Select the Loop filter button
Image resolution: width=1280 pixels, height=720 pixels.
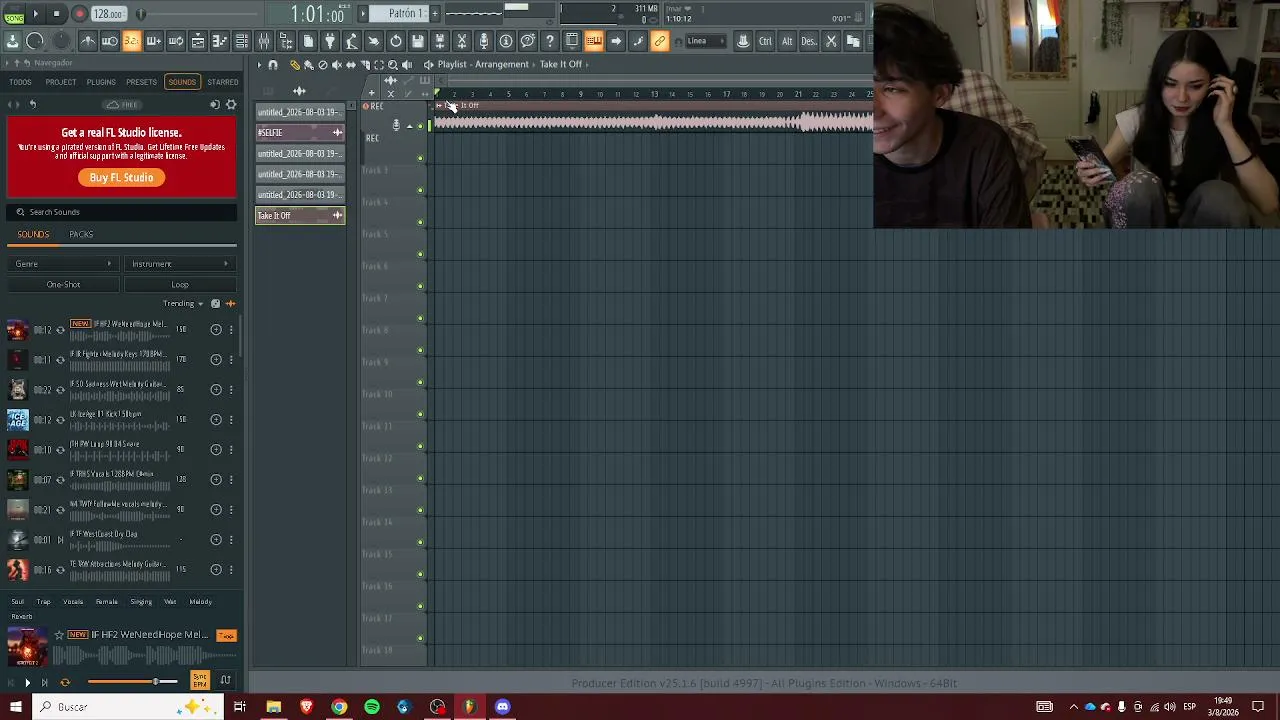(x=180, y=285)
